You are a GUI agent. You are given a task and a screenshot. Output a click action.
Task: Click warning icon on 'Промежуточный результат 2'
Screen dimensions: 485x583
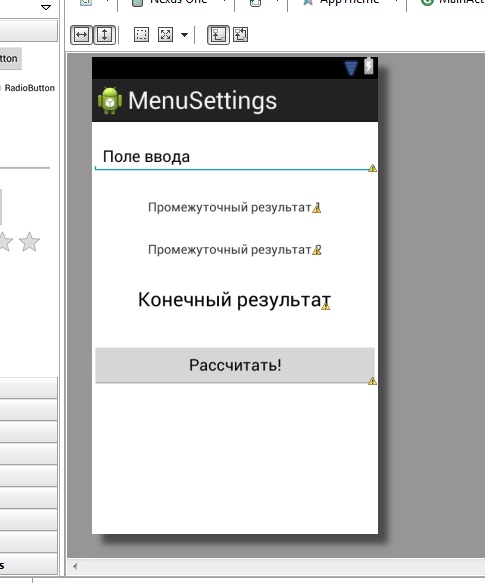pos(317,251)
